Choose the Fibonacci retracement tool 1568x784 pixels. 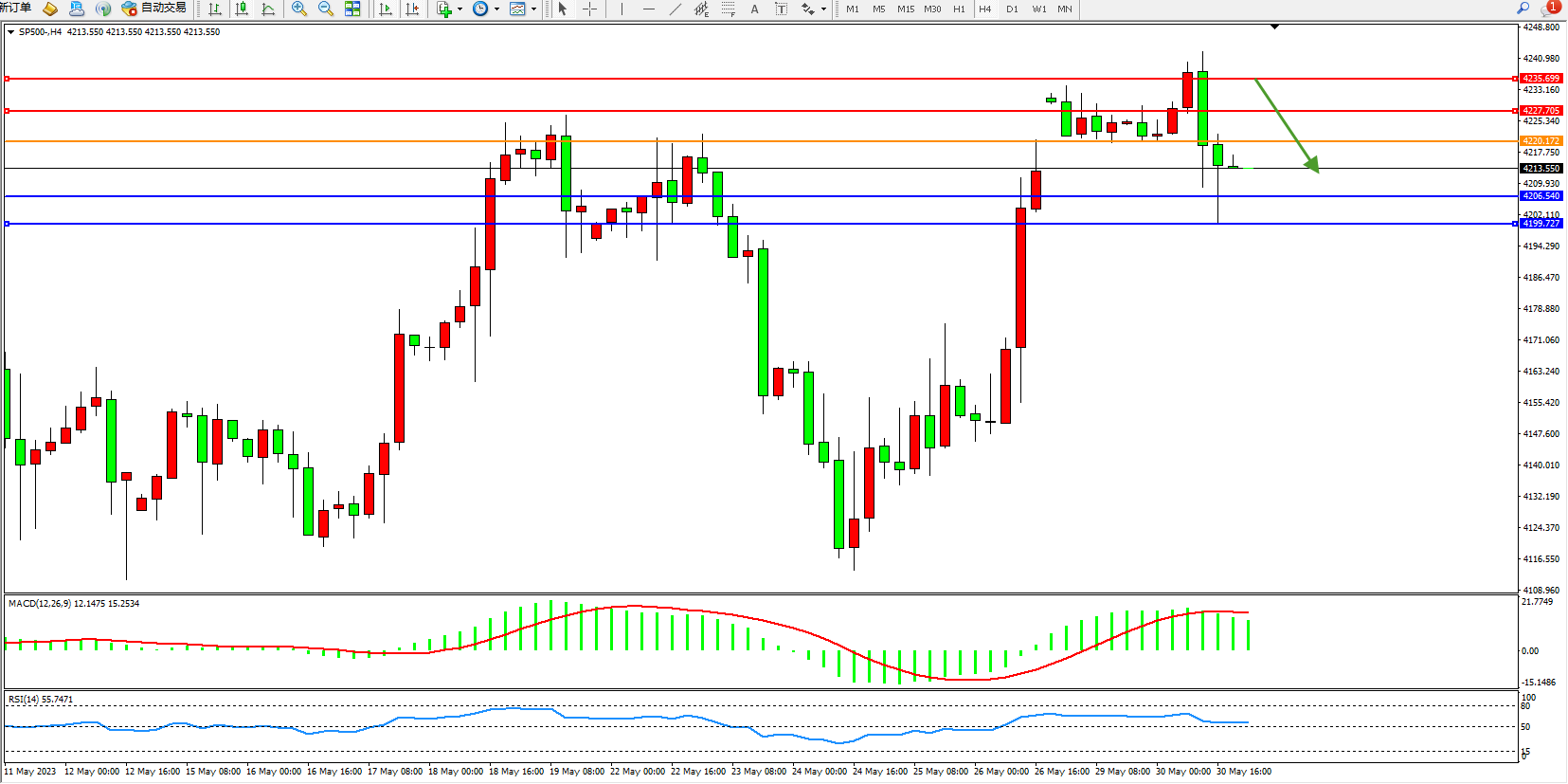[x=728, y=9]
